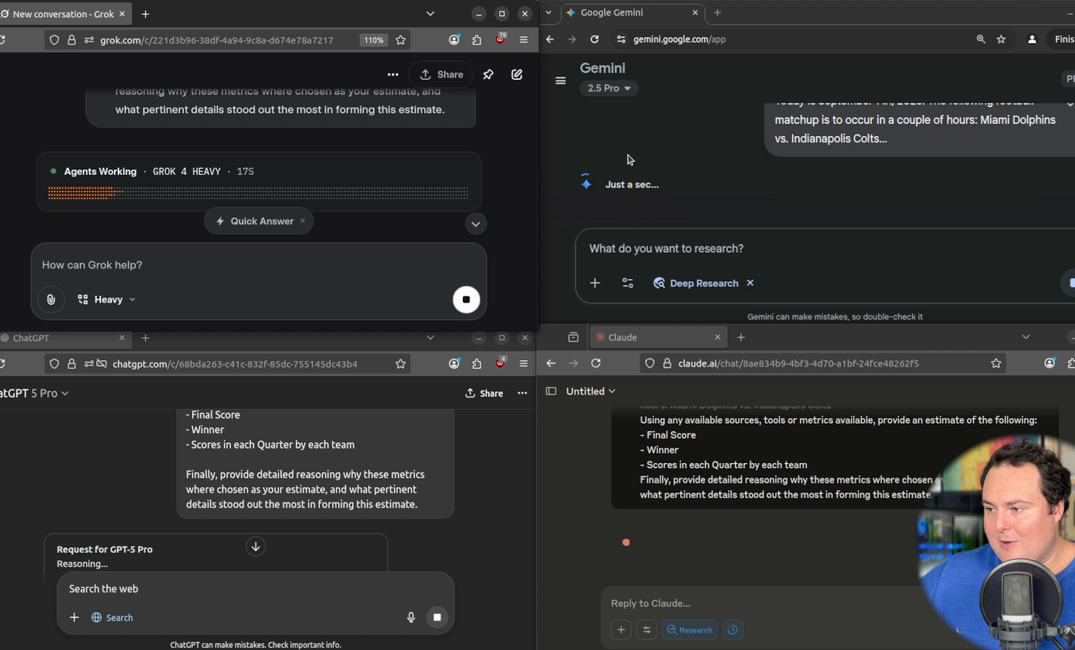Reset the 110% zoom badge in Grok's address bar
This screenshot has width=1075, height=650.
pyautogui.click(x=374, y=40)
